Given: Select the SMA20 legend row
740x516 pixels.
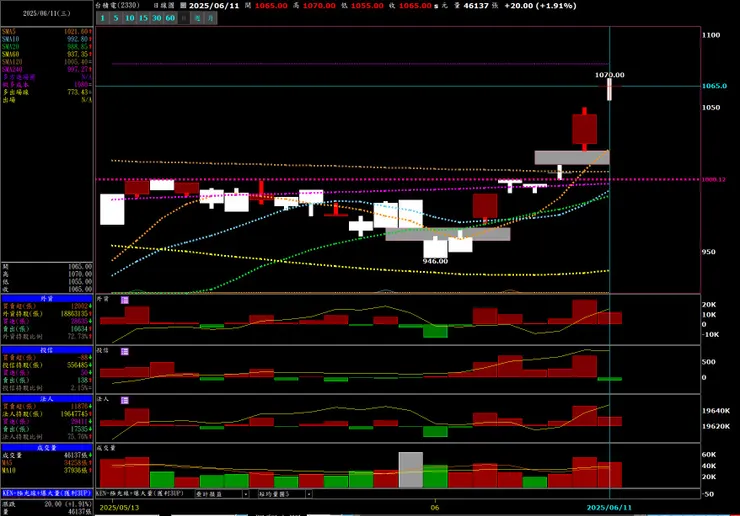Looking at the screenshot, I should point(47,47).
